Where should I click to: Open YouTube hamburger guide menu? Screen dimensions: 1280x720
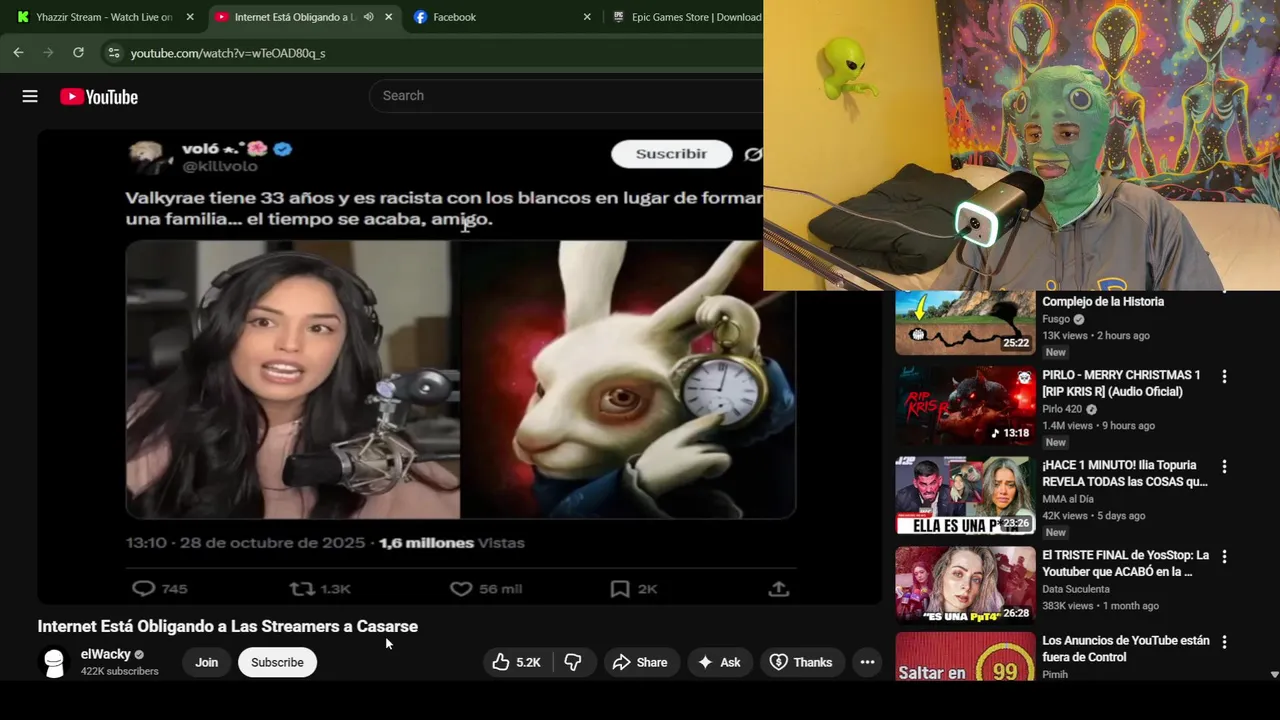pyautogui.click(x=30, y=96)
